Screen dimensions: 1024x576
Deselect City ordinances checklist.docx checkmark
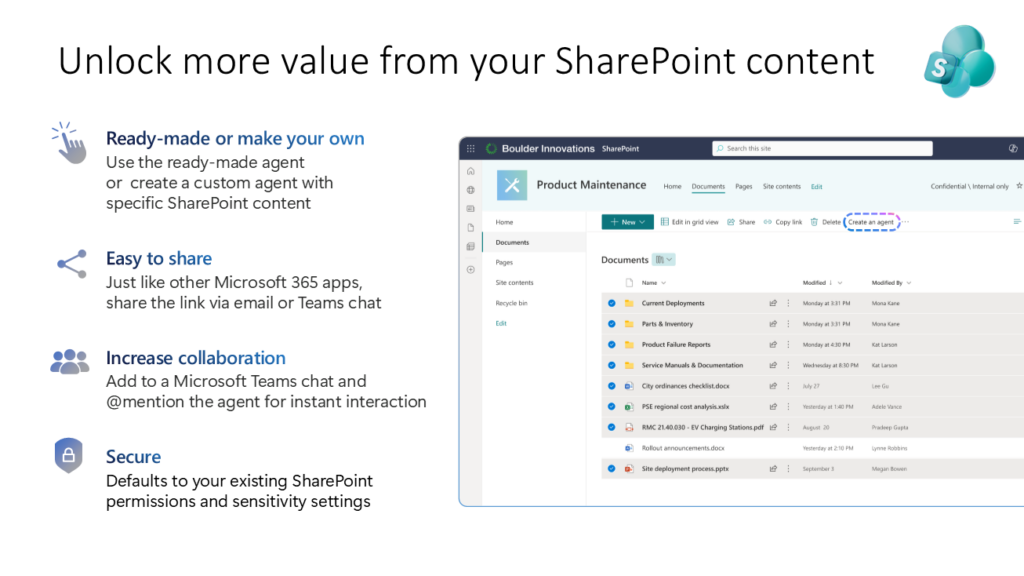(x=611, y=386)
